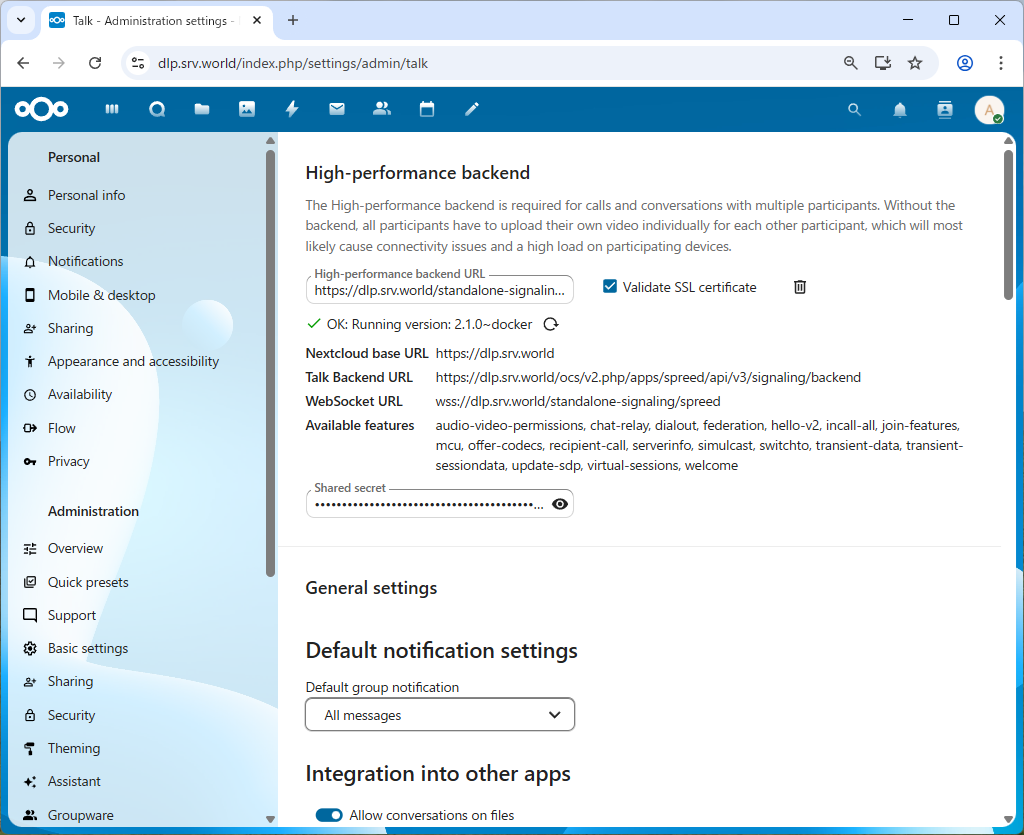Viewport: 1024px width, 835px height.
Task: Open the user avatar menu
Action: (989, 110)
